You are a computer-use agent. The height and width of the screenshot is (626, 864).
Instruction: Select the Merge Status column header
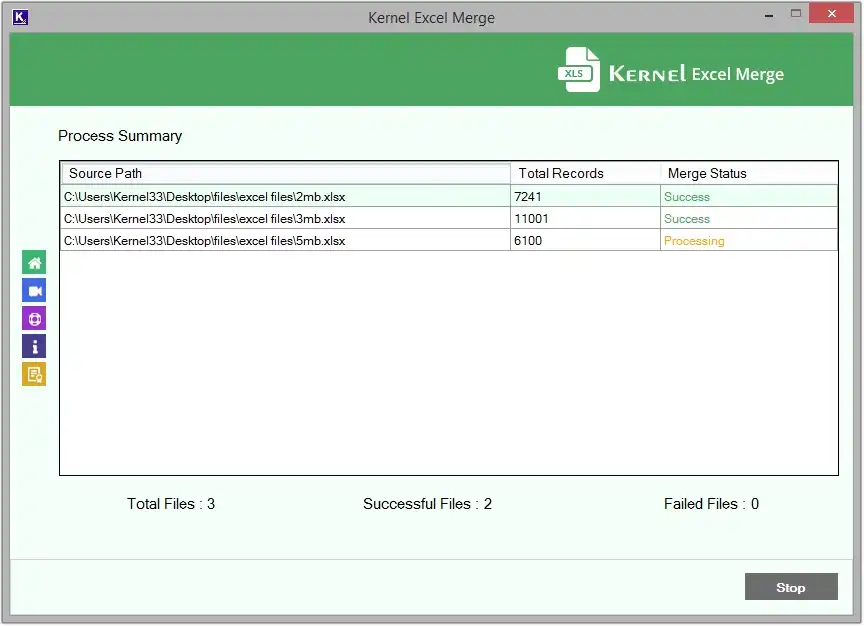pos(707,173)
